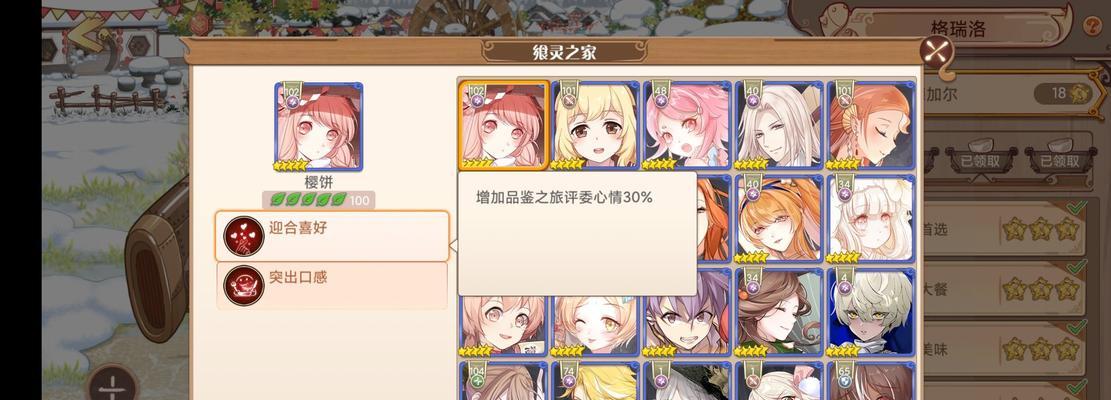The width and height of the screenshot is (1111, 400).
Task: Click the gold coin icon next to 18
Action: pyautogui.click(x=1078, y=93)
